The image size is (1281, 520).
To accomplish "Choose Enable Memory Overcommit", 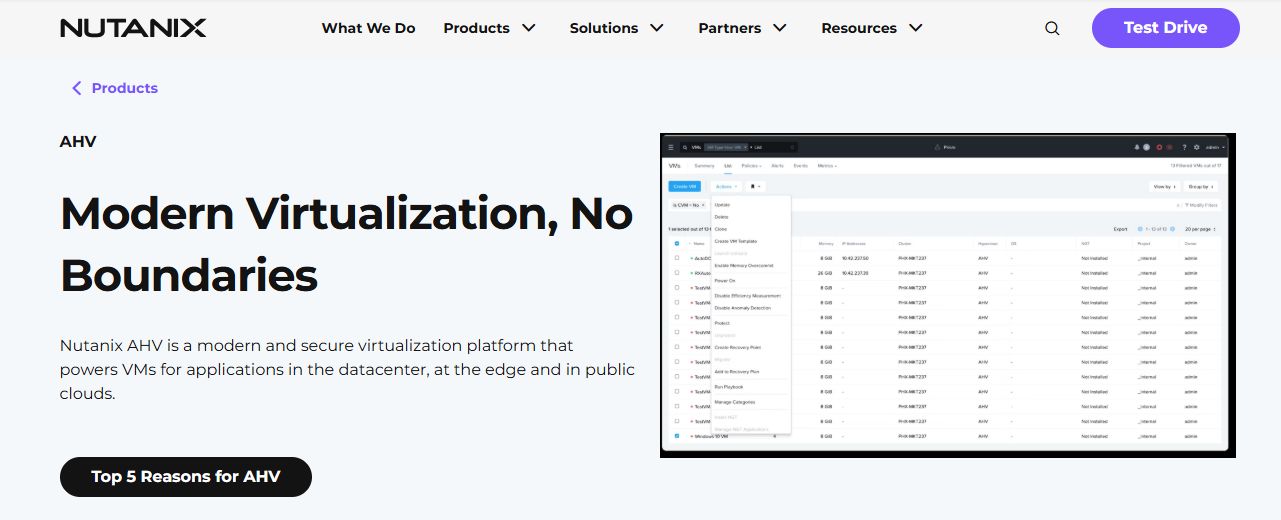I will click(744, 266).
